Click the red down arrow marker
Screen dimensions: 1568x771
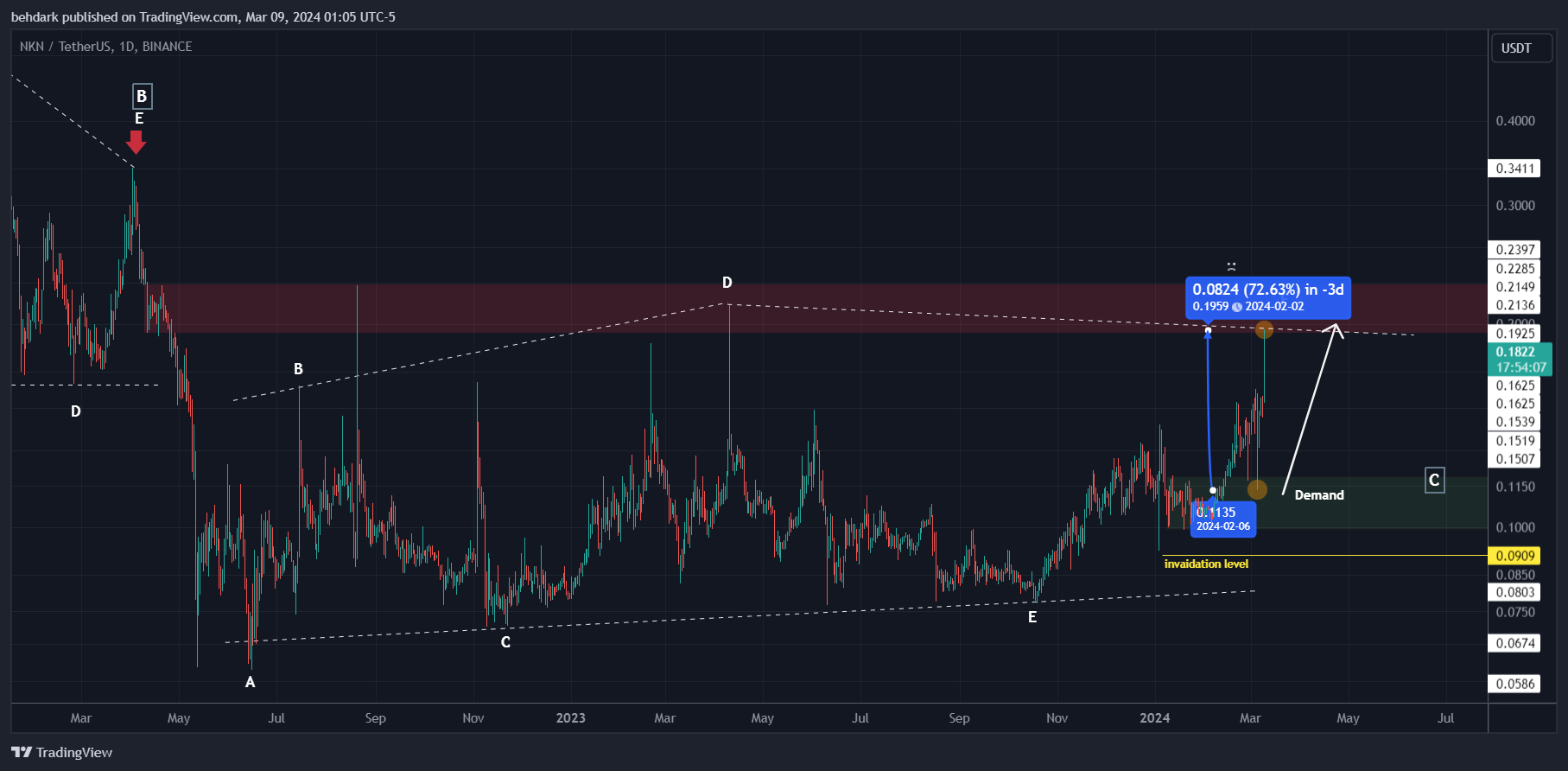tap(136, 142)
